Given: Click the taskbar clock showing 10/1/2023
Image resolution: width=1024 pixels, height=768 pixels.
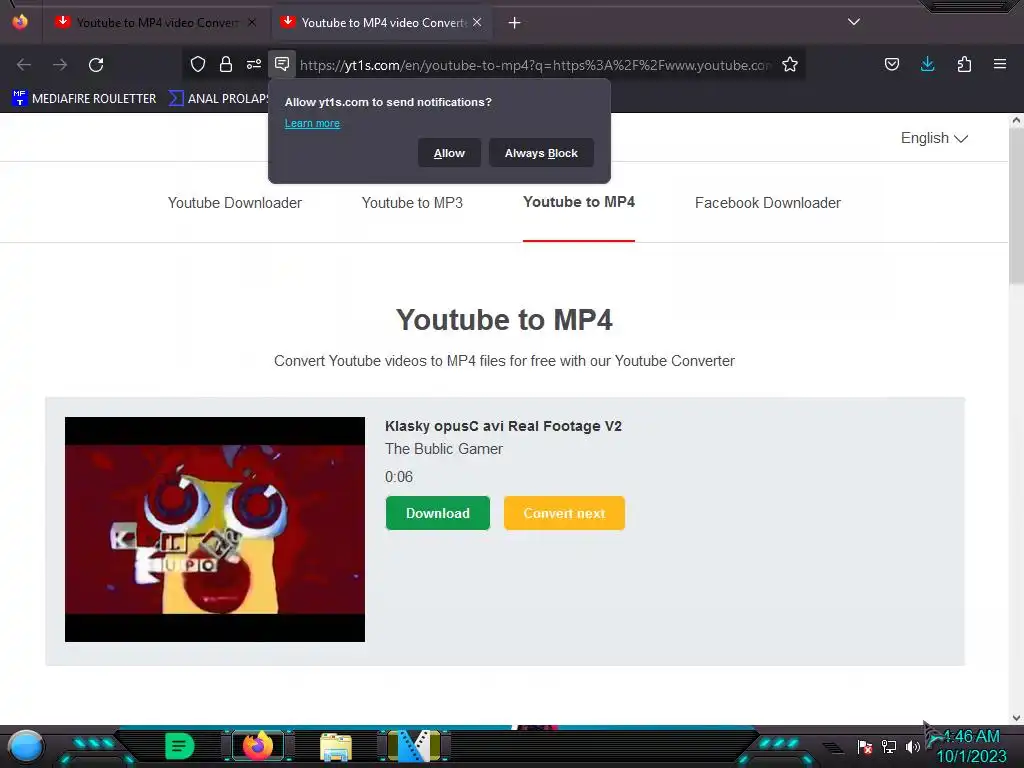Looking at the screenshot, I should point(972,746).
